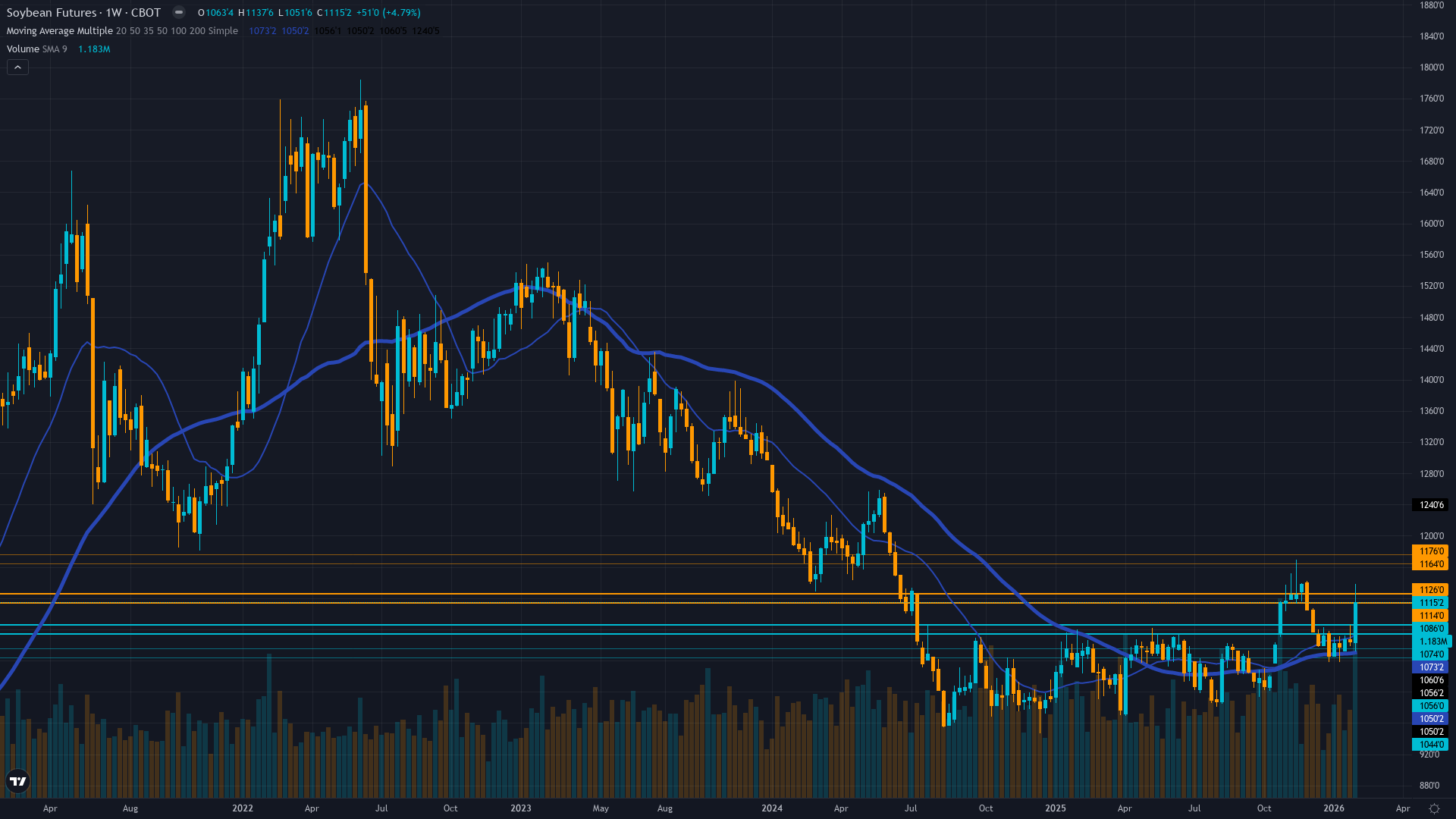Click the 1126'0 orange price label
The image size is (1456, 819).
(x=1430, y=590)
